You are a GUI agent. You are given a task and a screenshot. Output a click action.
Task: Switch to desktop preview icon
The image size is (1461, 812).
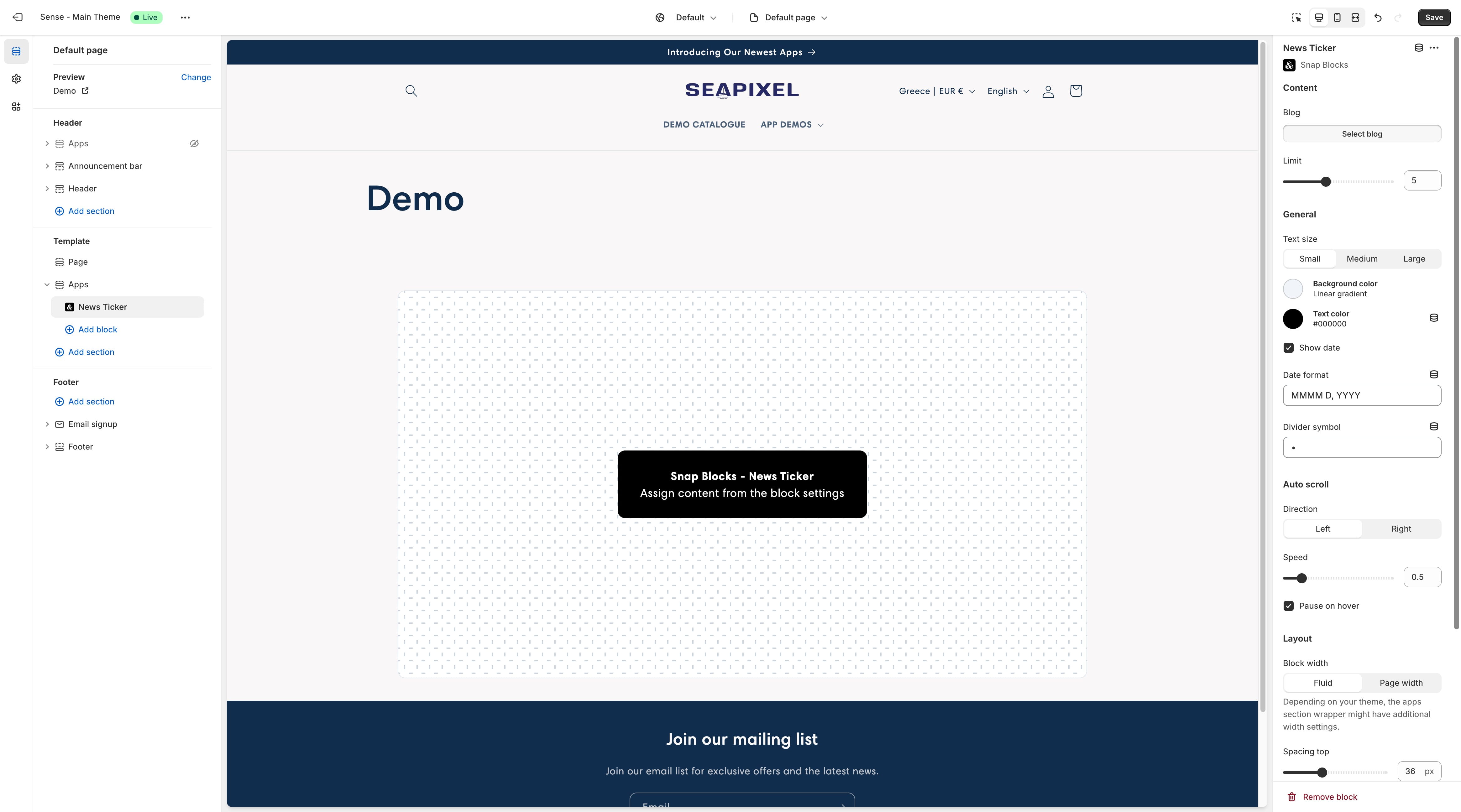1319,18
